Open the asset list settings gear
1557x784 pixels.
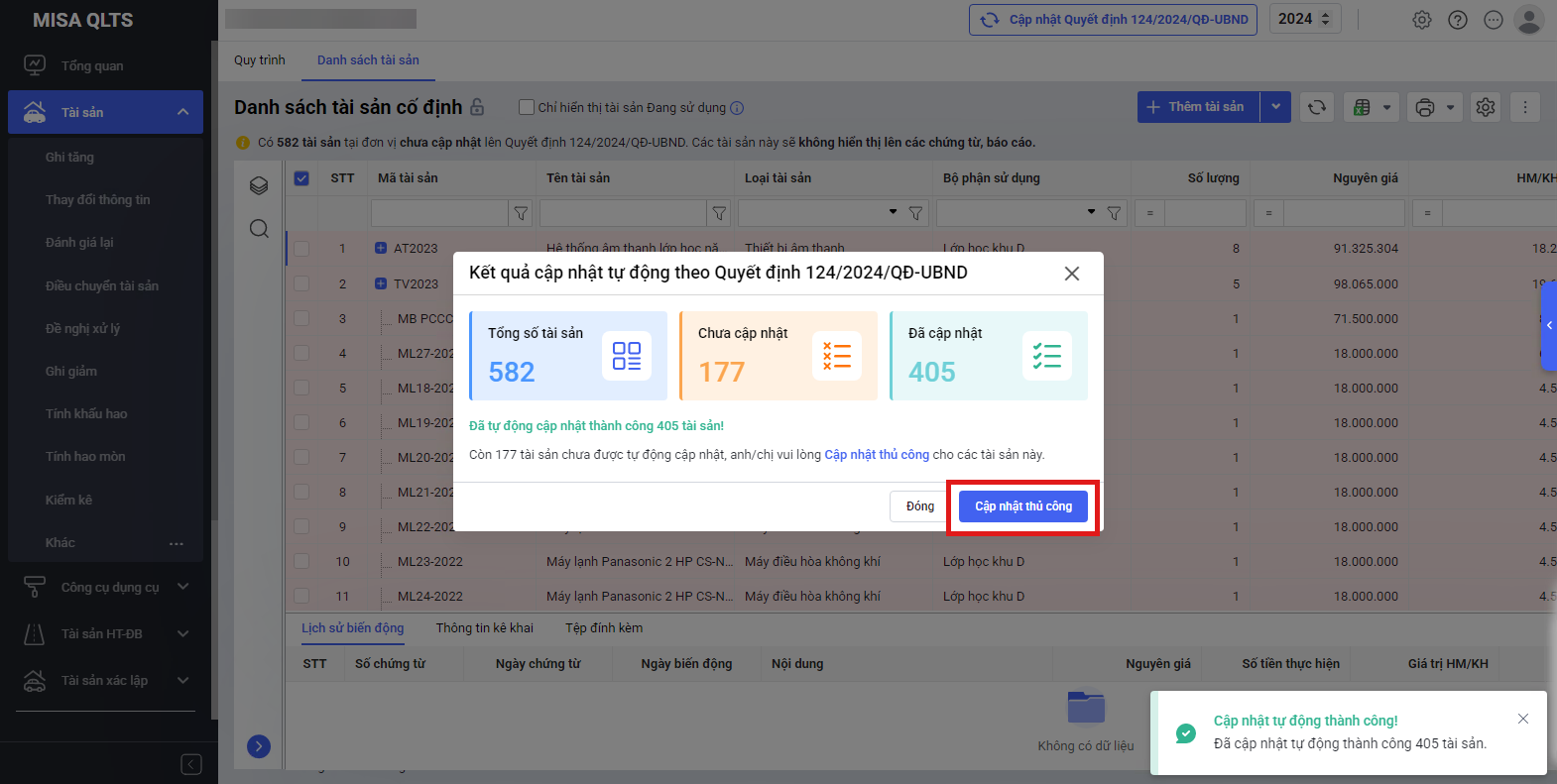pos(1486,107)
